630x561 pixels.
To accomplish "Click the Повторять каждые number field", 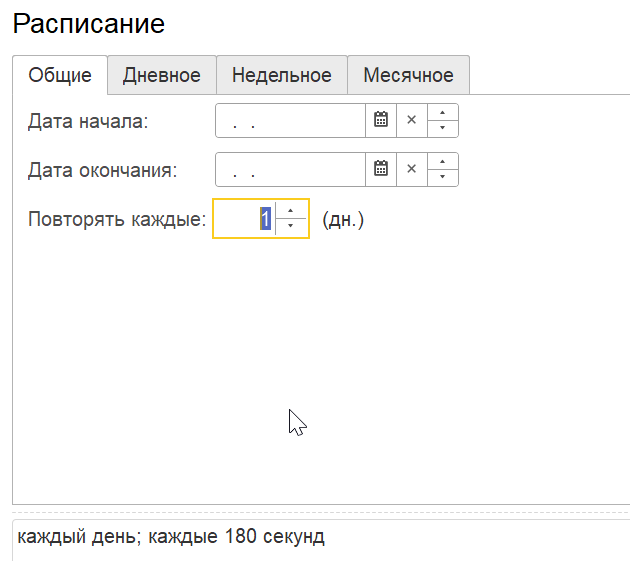I will [245, 219].
